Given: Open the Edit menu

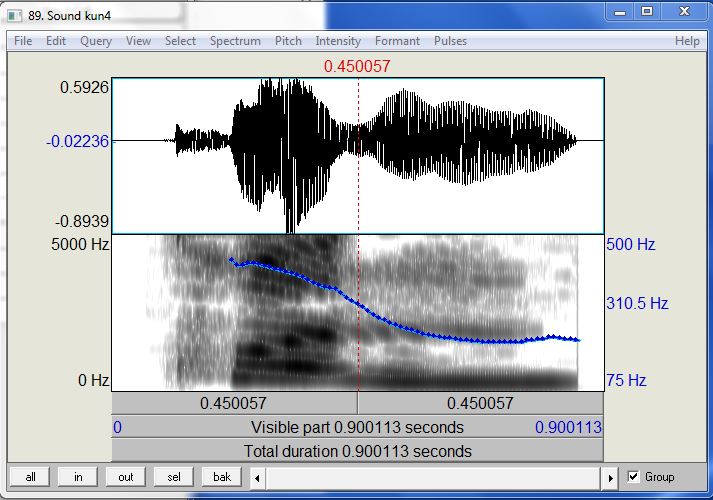Looking at the screenshot, I should point(56,41).
